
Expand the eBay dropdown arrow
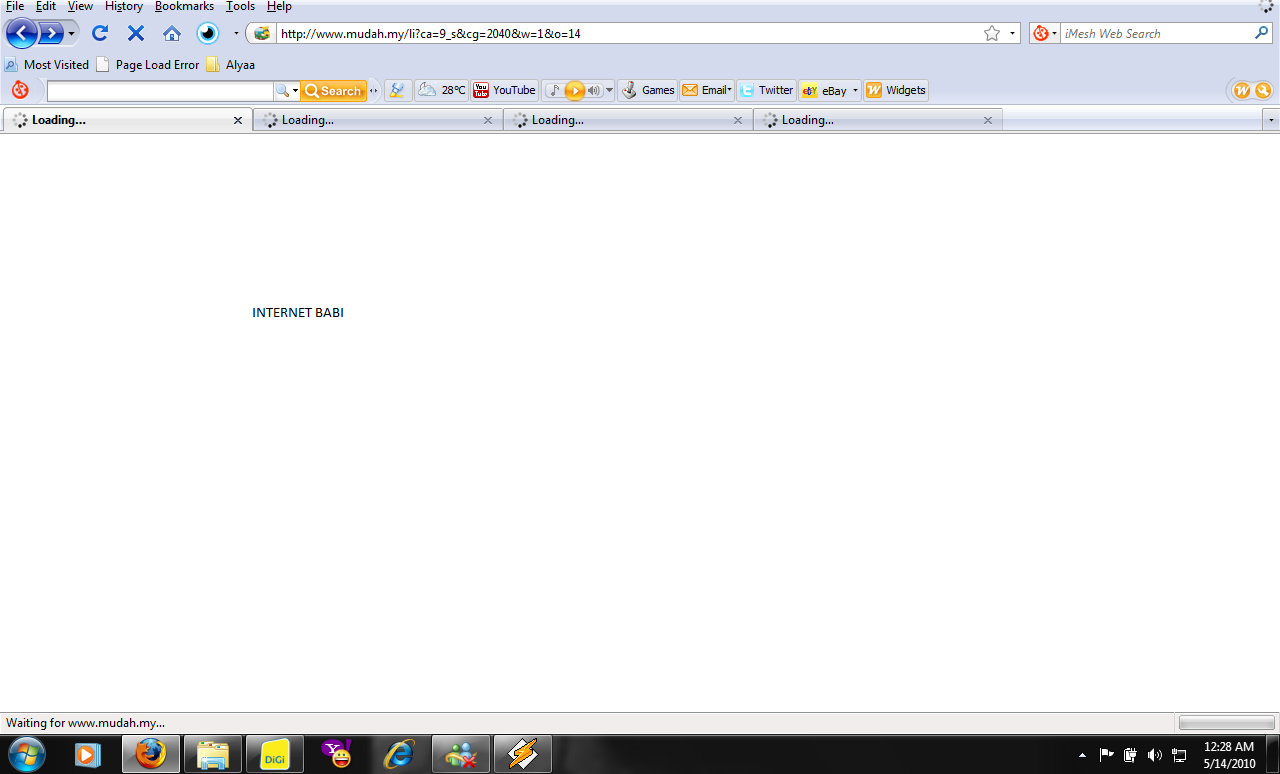pos(855,91)
